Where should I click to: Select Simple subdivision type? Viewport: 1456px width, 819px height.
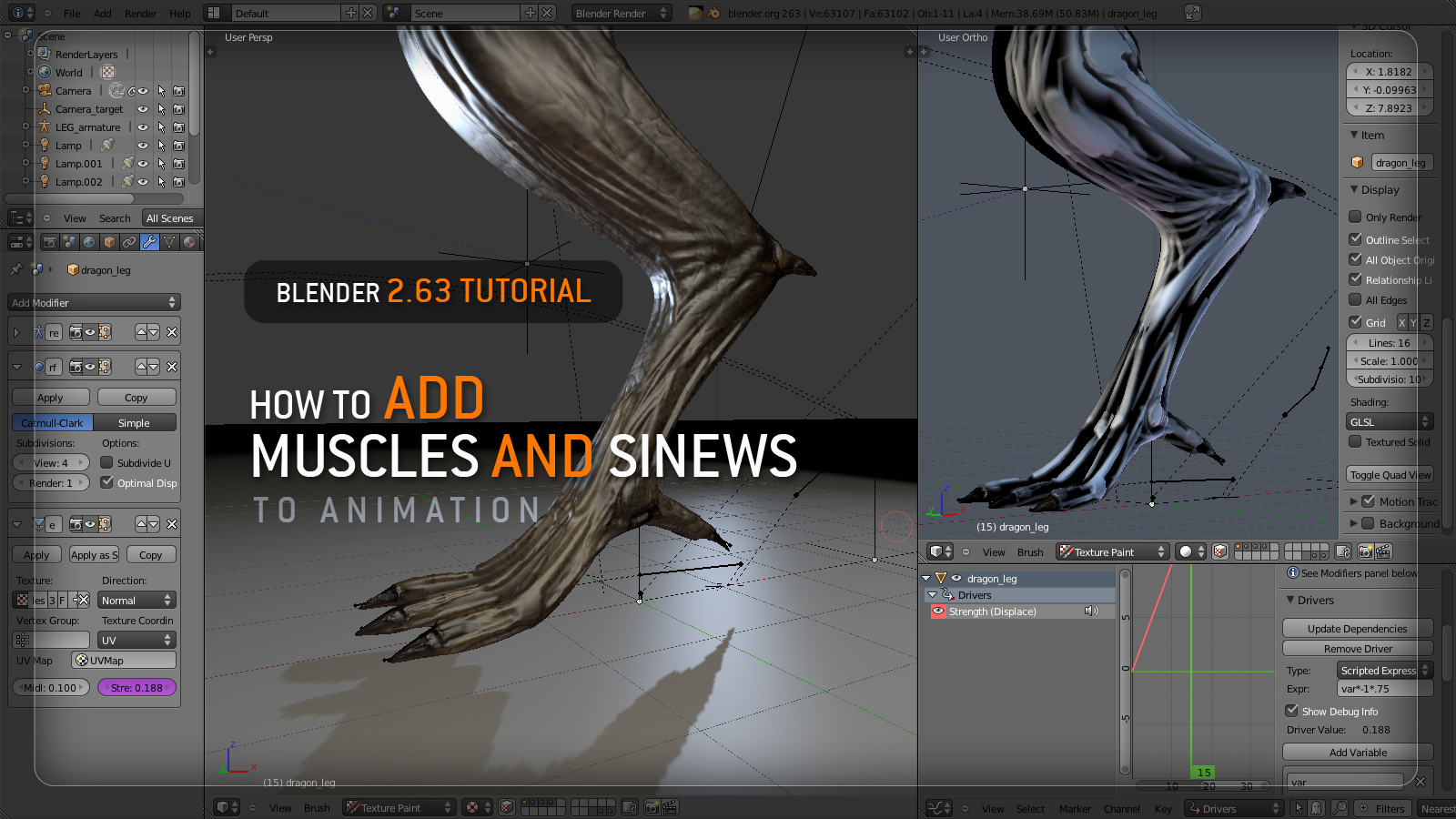click(135, 422)
